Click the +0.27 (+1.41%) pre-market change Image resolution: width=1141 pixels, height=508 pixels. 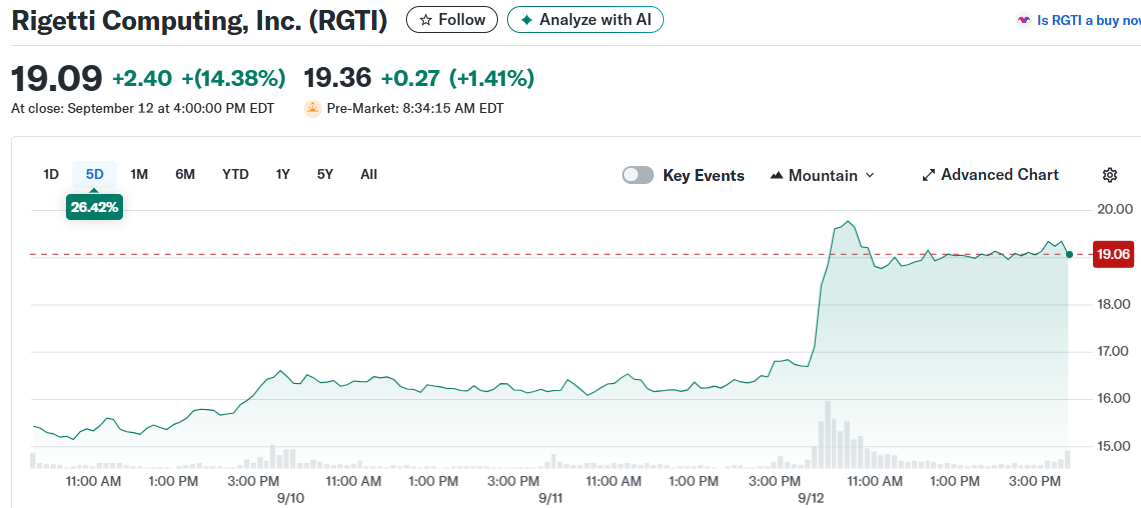pos(458,77)
